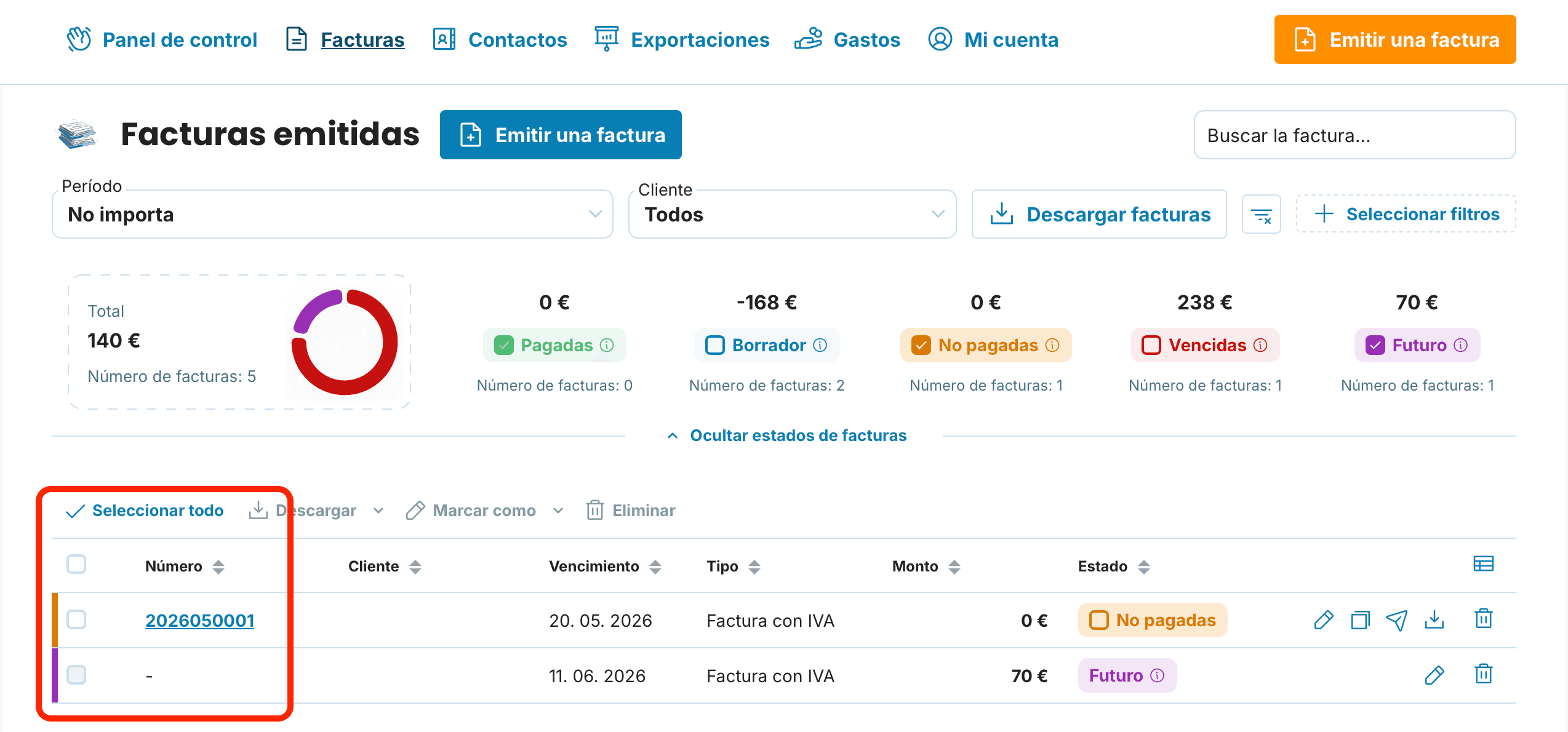Screen dimensions: 1568x732
Task: Toggle the No pagadas status filter checkbox
Action: click(x=921, y=345)
